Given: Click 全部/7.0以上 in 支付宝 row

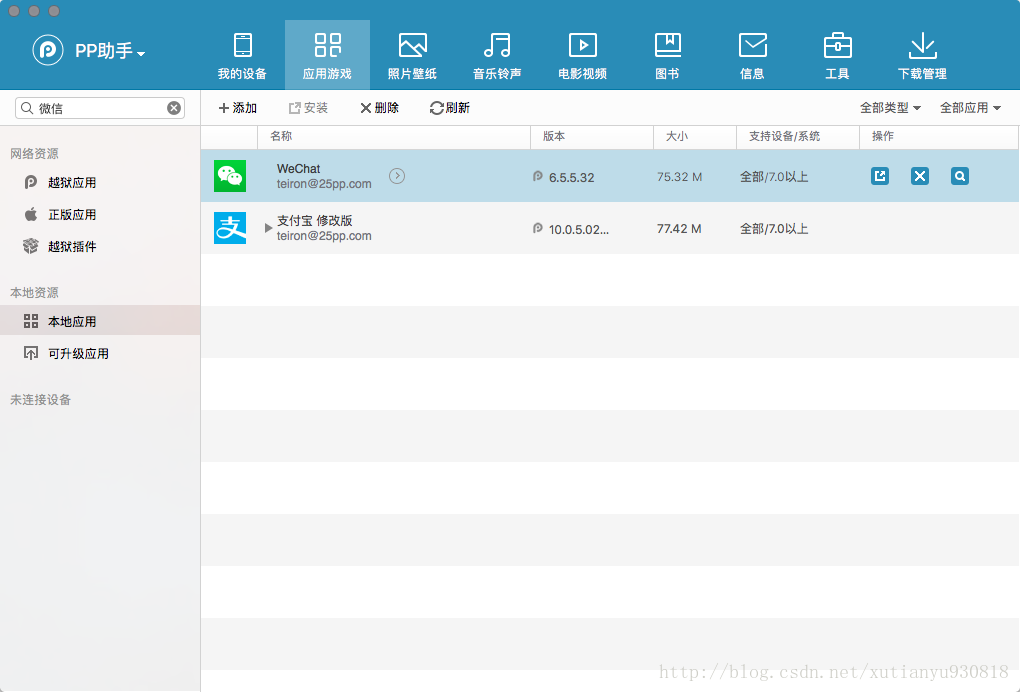Looking at the screenshot, I should click(774, 229).
